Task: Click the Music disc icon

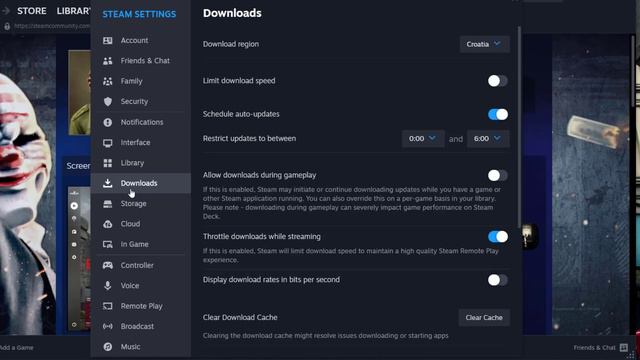Action: tap(108, 347)
